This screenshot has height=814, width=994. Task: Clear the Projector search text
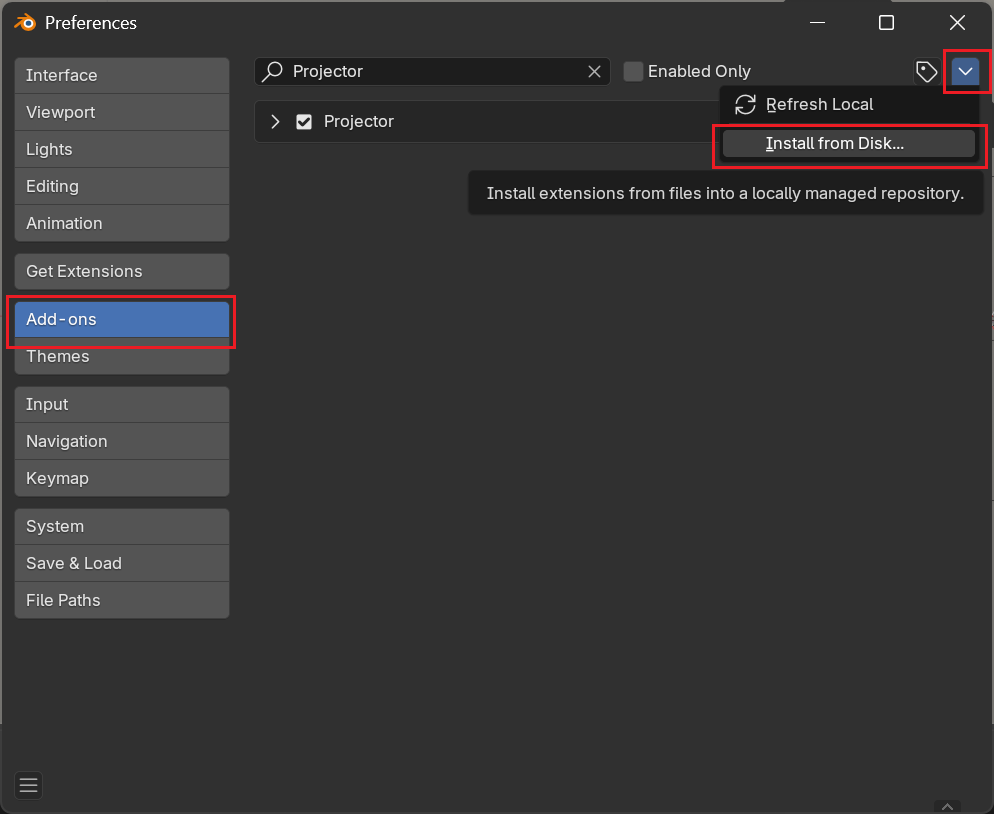pos(594,72)
